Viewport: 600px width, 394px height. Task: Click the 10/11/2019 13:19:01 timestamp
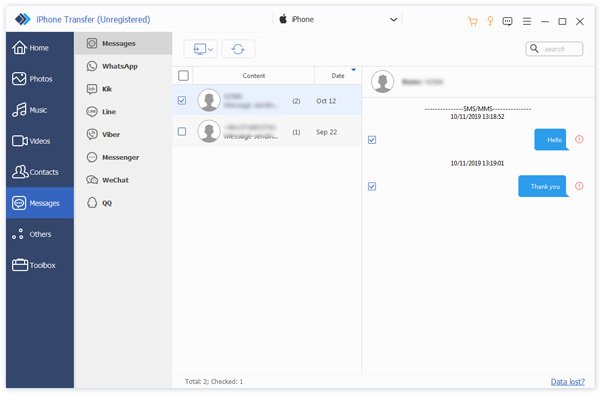tap(477, 163)
